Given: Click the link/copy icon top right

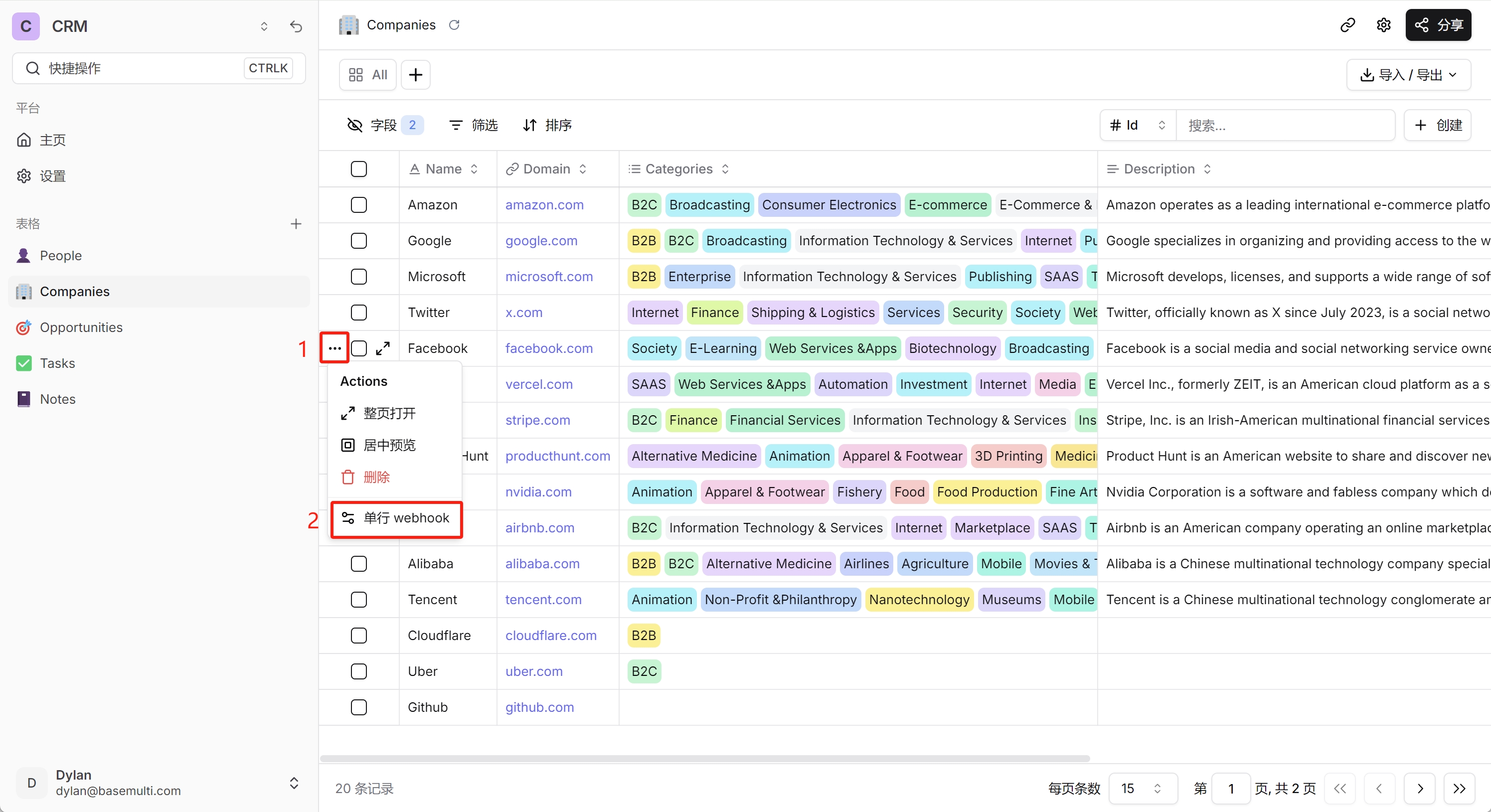Looking at the screenshot, I should (x=1349, y=25).
